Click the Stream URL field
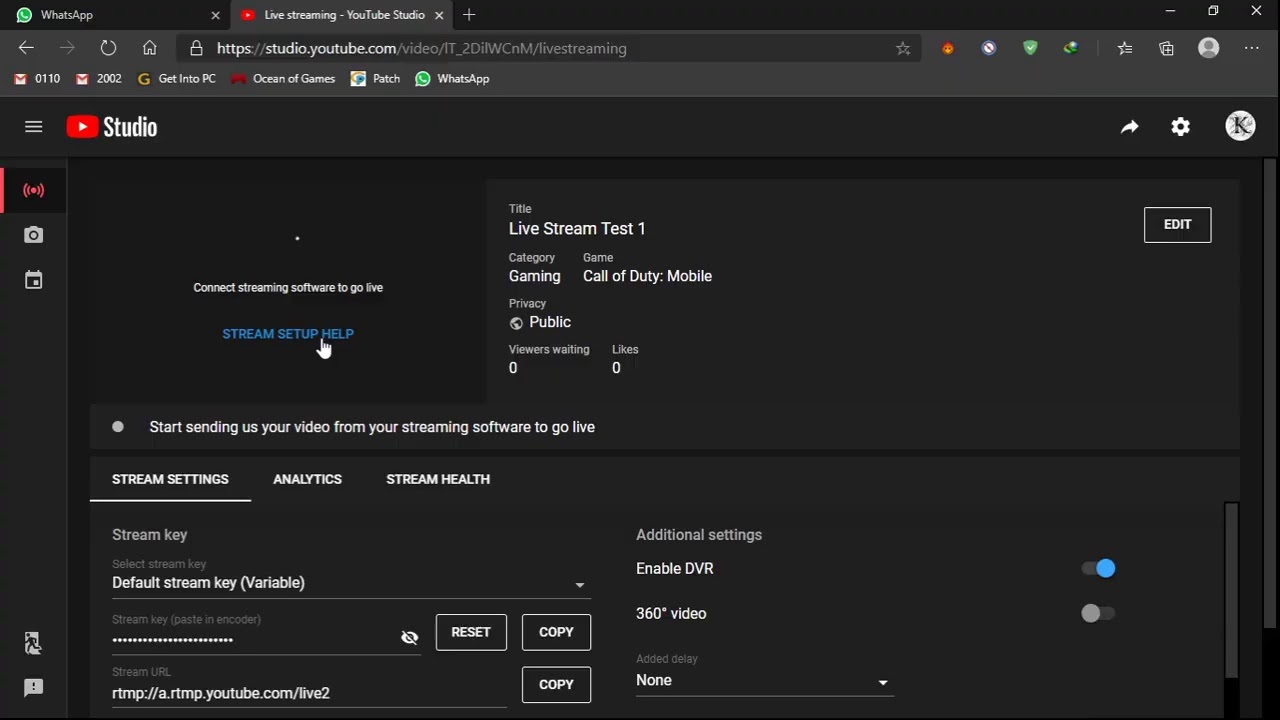The width and height of the screenshot is (1280, 720). [309, 693]
